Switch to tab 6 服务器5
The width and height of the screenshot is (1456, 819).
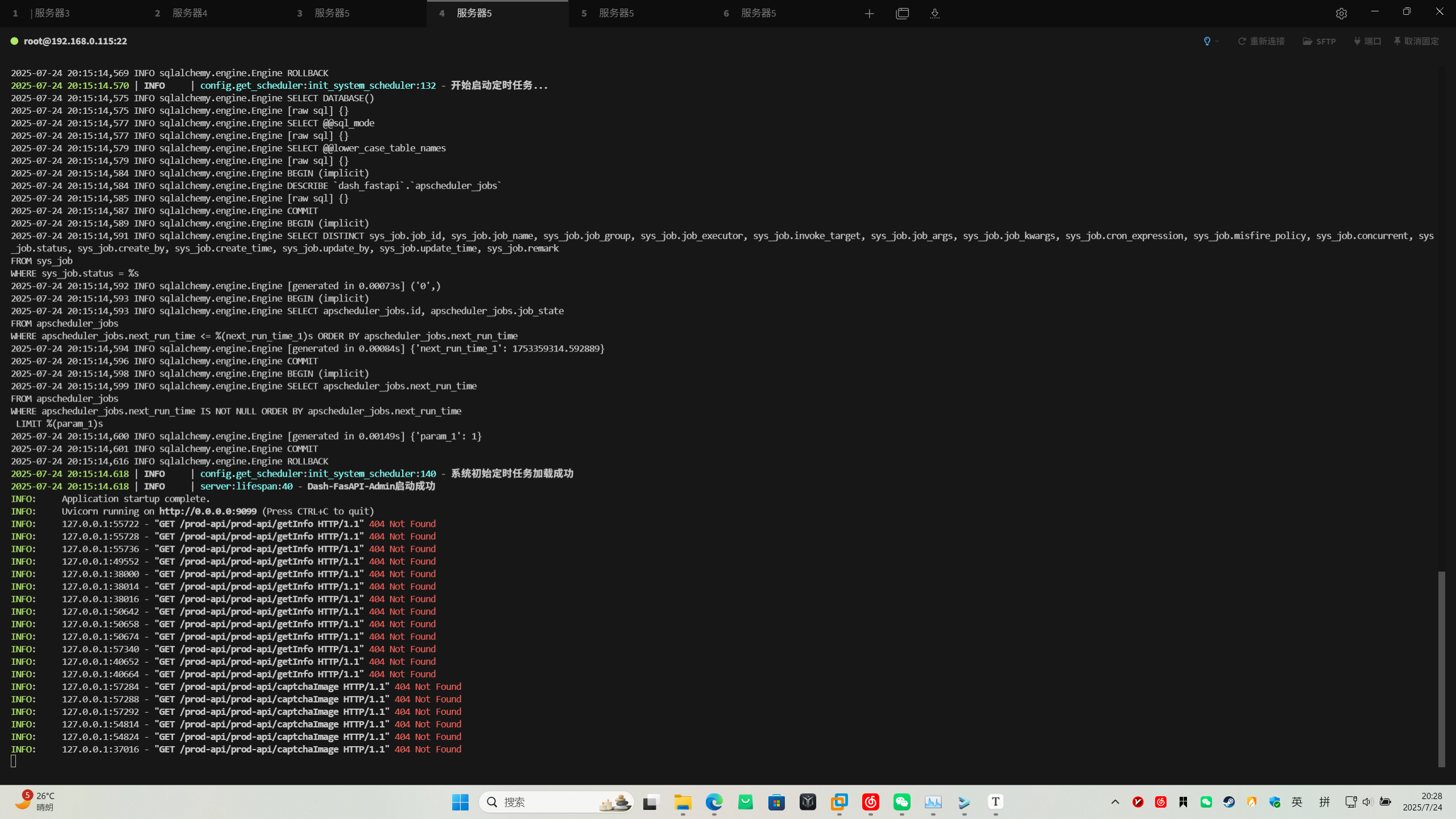[782, 13]
